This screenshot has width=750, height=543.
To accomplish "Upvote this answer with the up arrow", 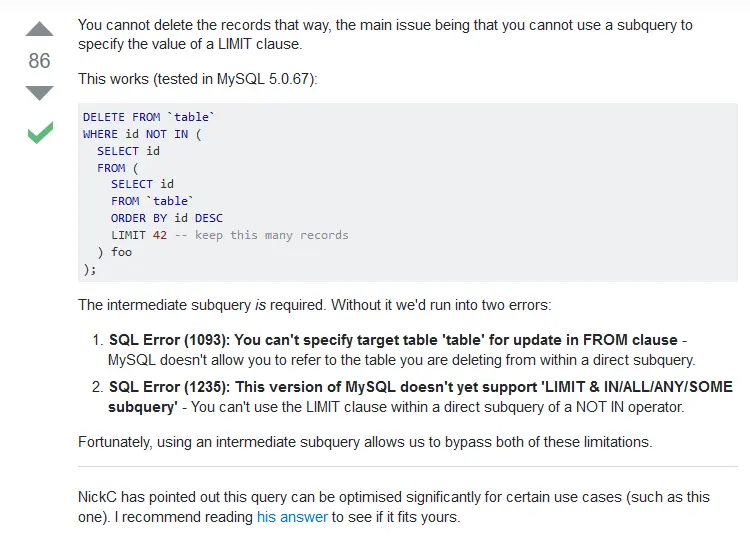I will coord(39,29).
